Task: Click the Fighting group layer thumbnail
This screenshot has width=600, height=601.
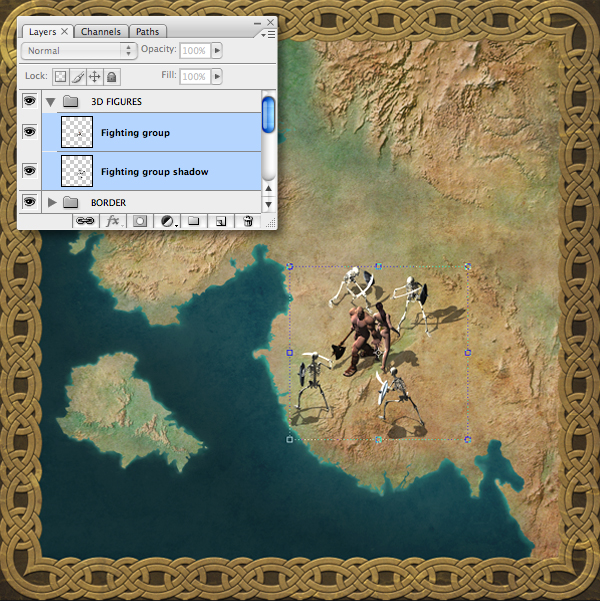Action: (x=77, y=132)
